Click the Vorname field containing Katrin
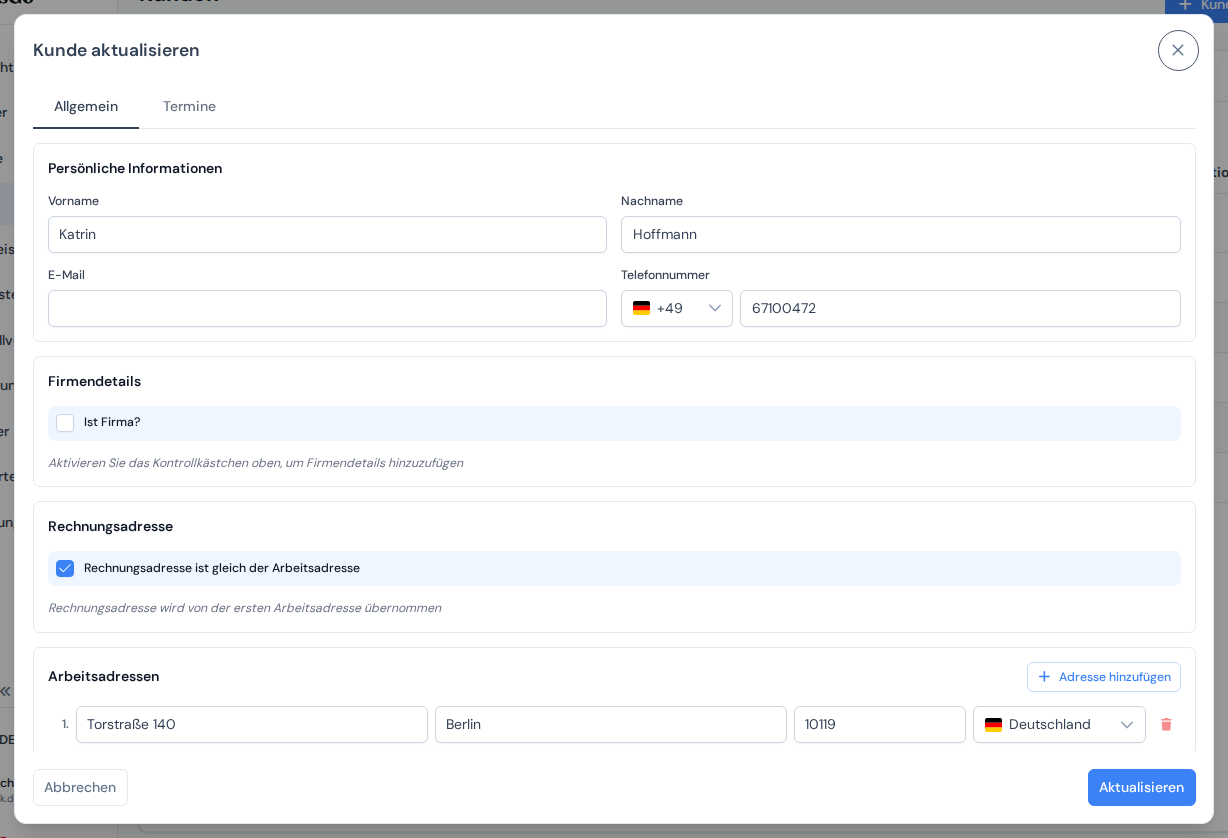 click(327, 234)
